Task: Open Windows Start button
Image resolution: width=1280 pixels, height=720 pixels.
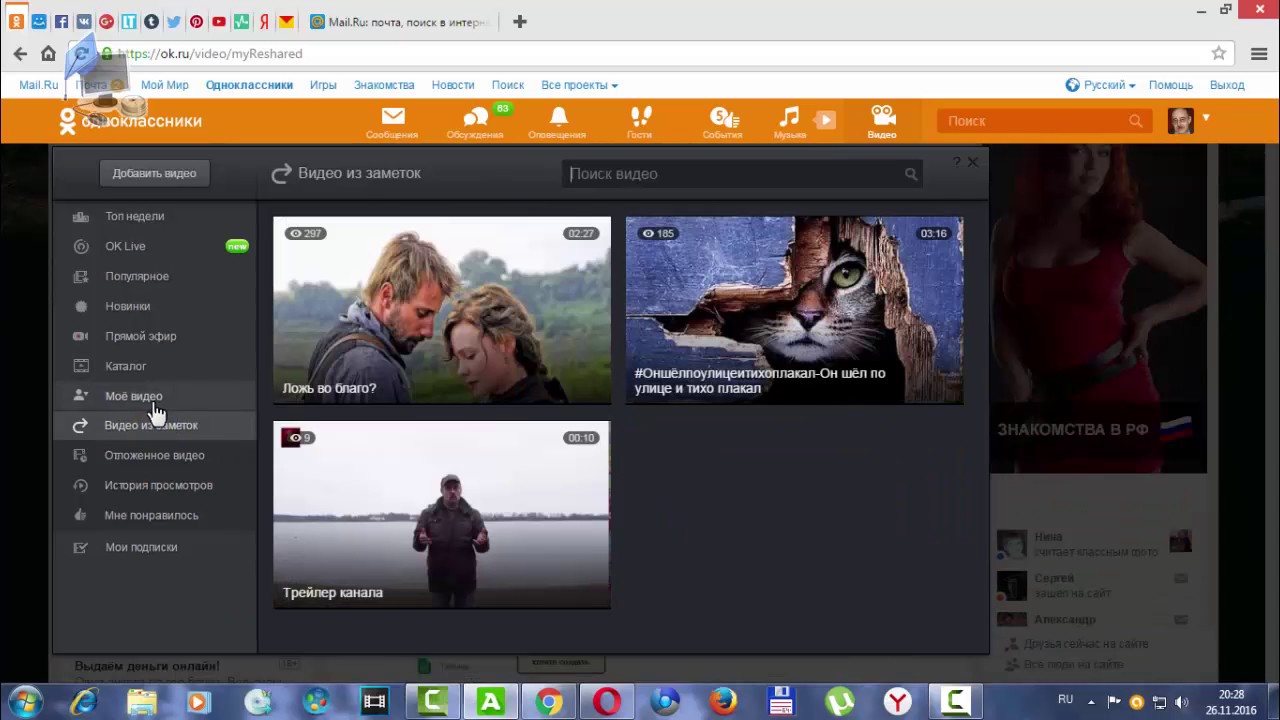Action: (x=25, y=701)
